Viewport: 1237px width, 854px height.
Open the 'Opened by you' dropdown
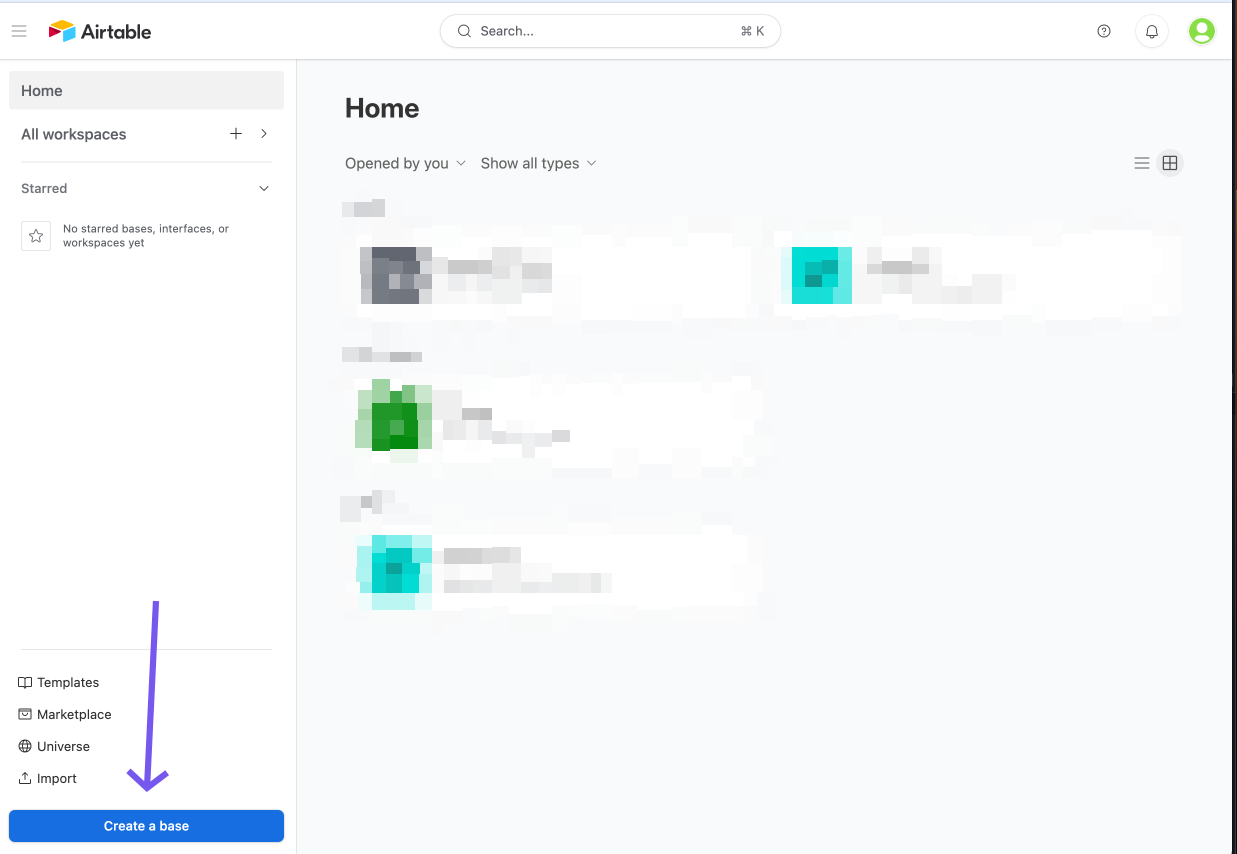point(405,163)
